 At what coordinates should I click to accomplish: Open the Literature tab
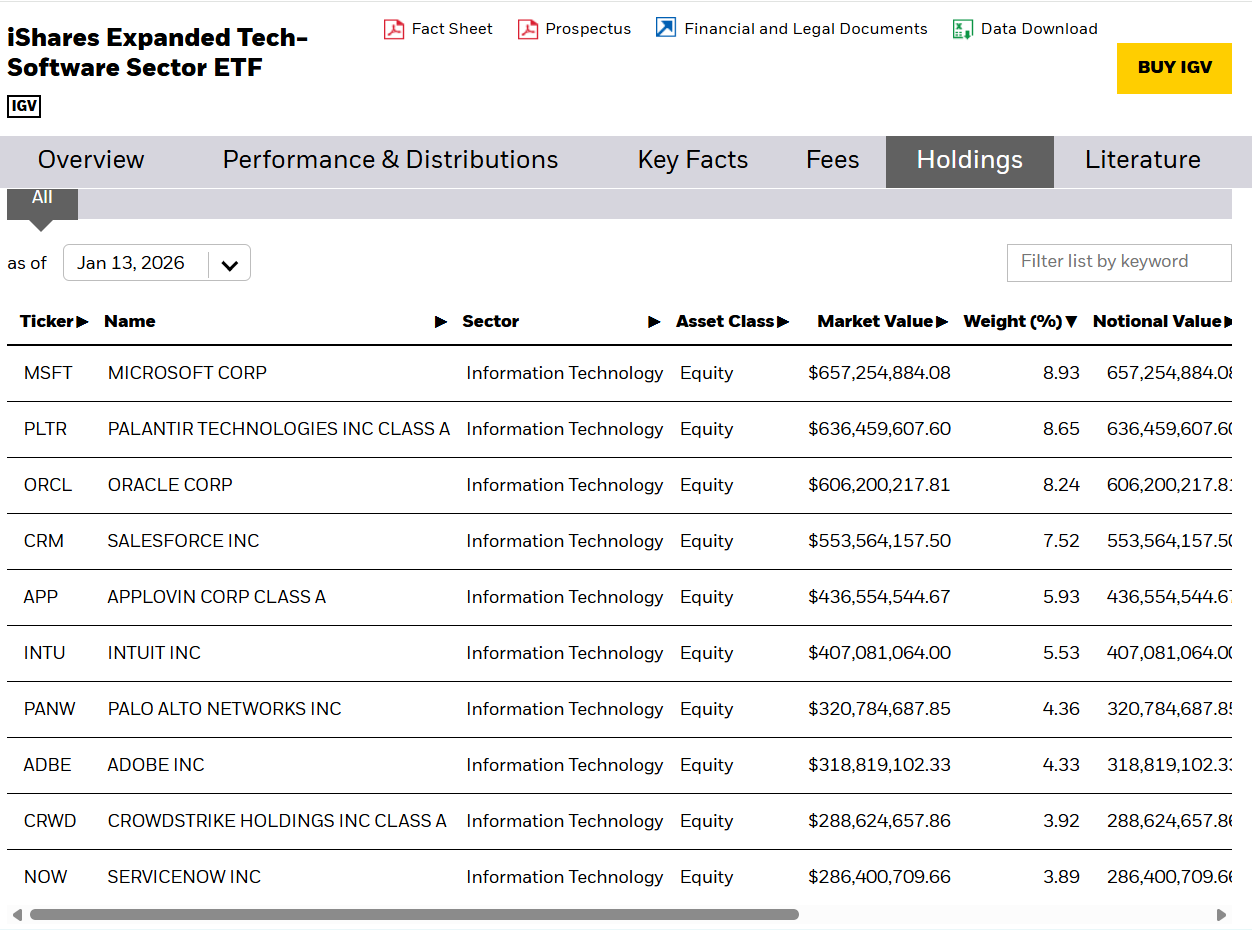pos(1143,160)
